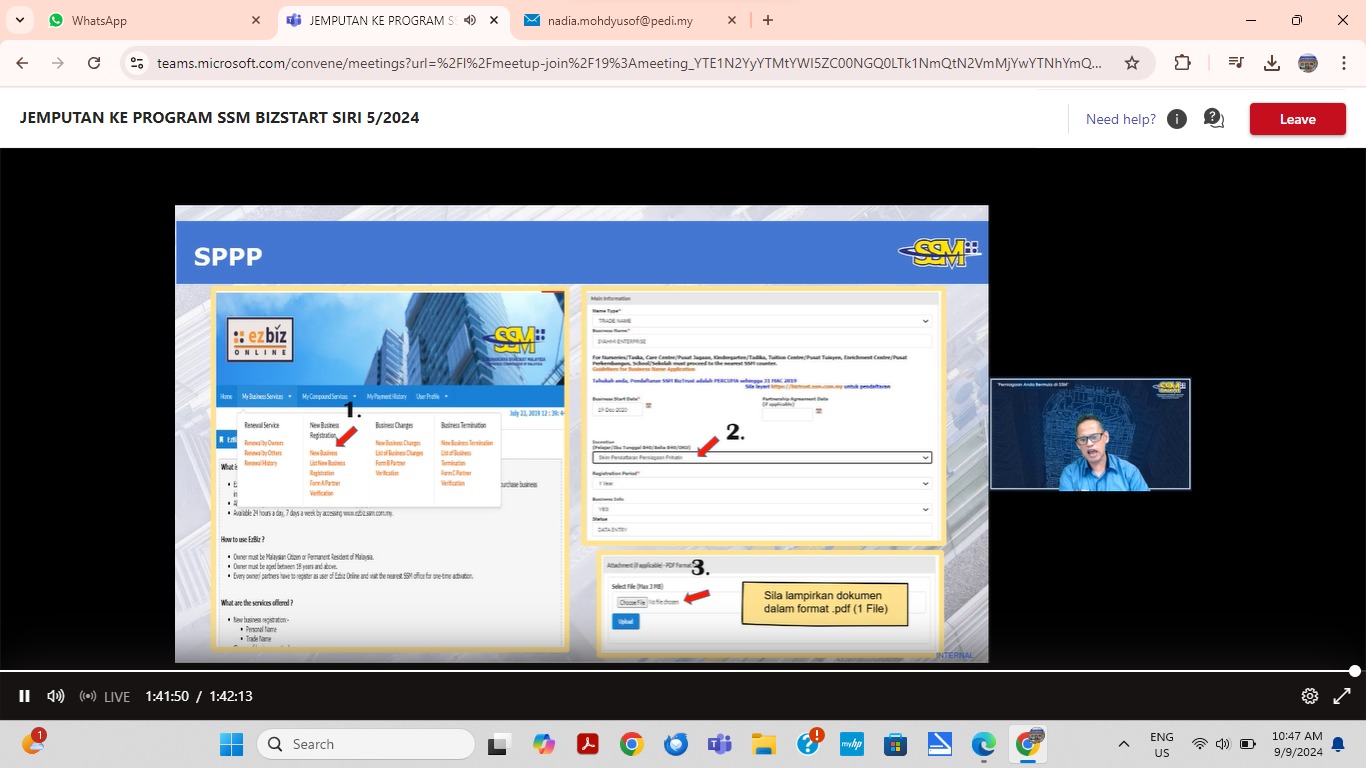The image size is (1366, 768).
Task: Open the help app with the alert badge
Action: (808, 744)
